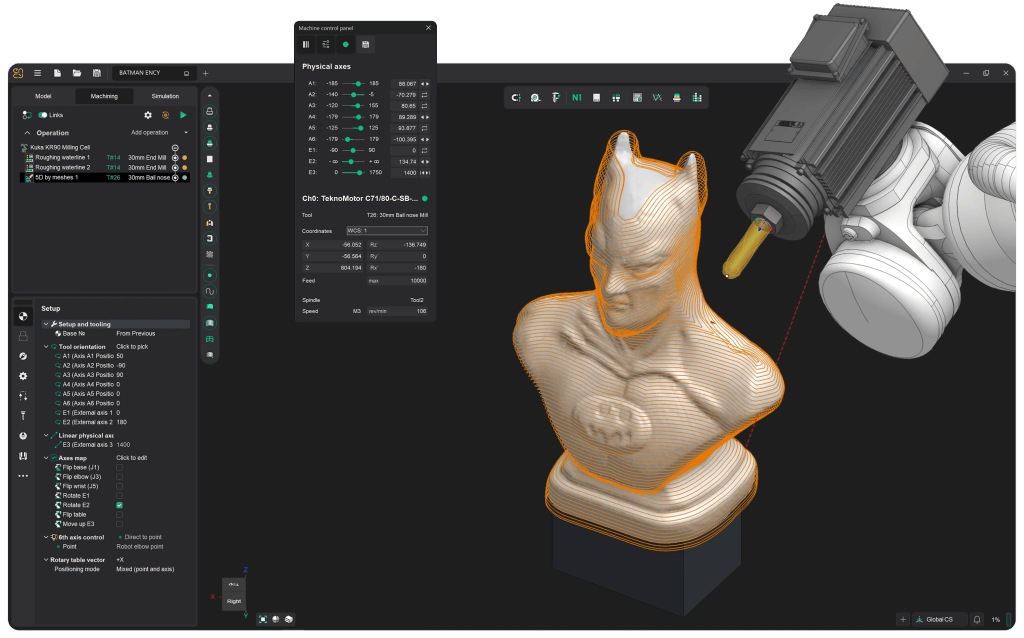Collapse Linear physical axes group
The image size is (1024, 638).
click(46, 436)
